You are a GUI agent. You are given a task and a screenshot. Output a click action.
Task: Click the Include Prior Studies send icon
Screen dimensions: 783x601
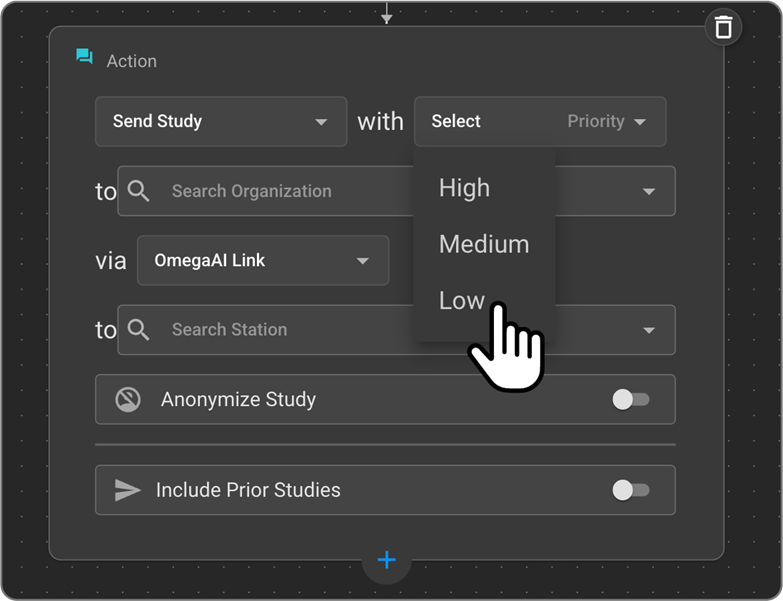(128, 490)
